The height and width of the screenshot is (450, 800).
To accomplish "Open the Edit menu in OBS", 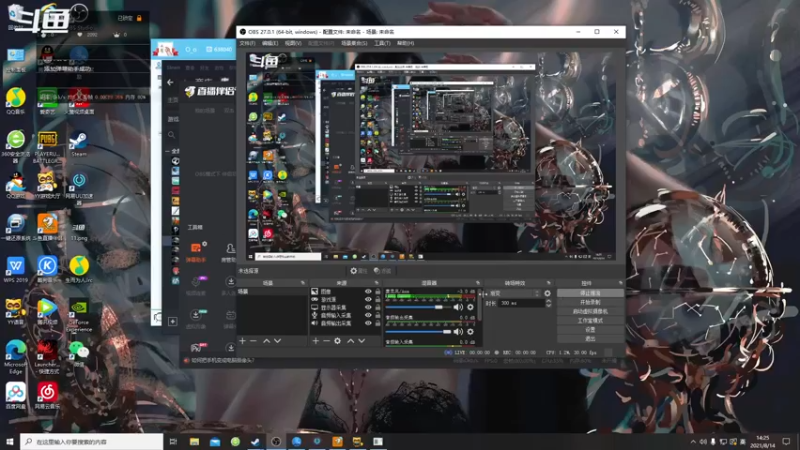I will pos(270,43).
